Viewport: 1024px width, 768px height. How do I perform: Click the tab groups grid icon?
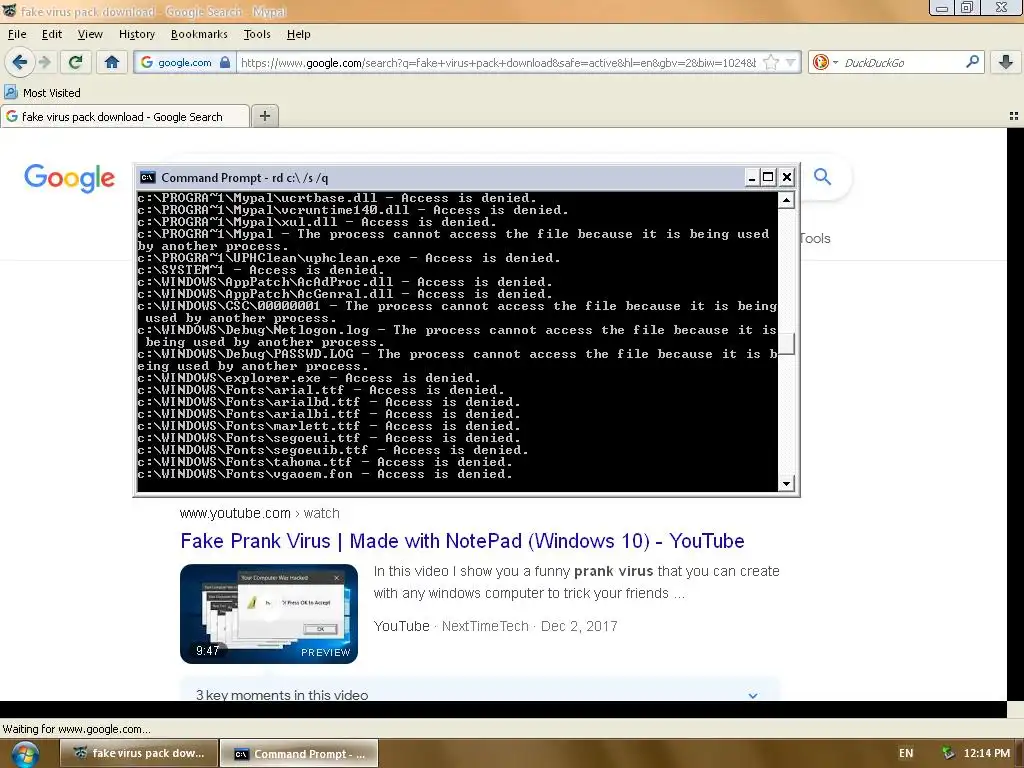[1014, 116]
